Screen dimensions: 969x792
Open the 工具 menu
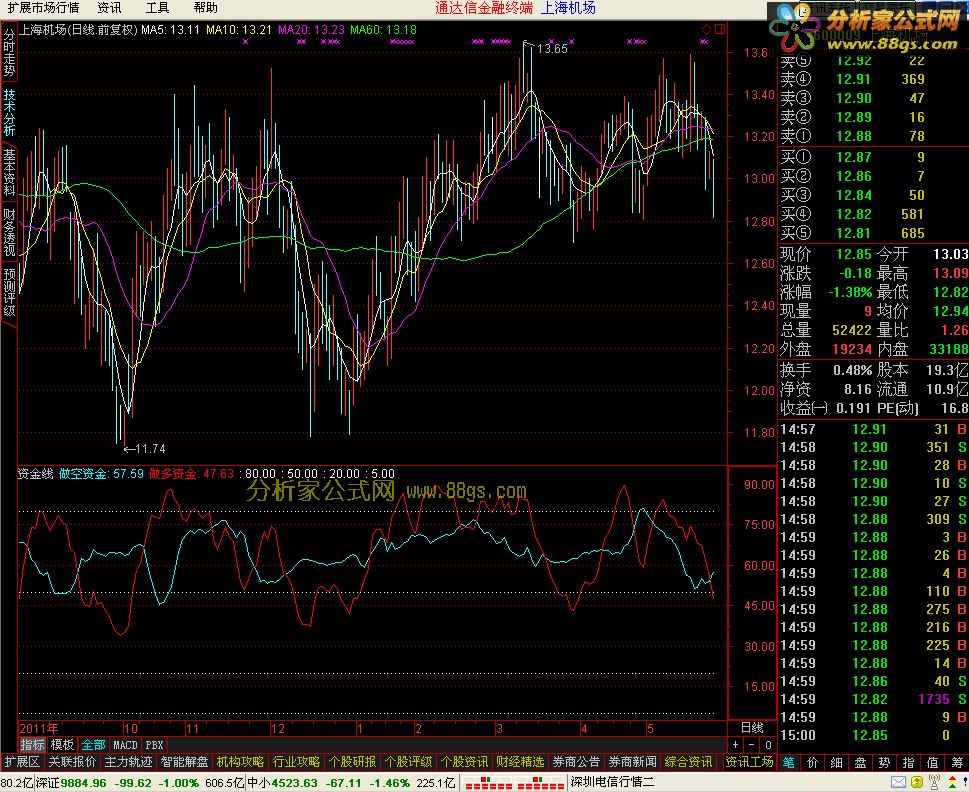[157, 7]
